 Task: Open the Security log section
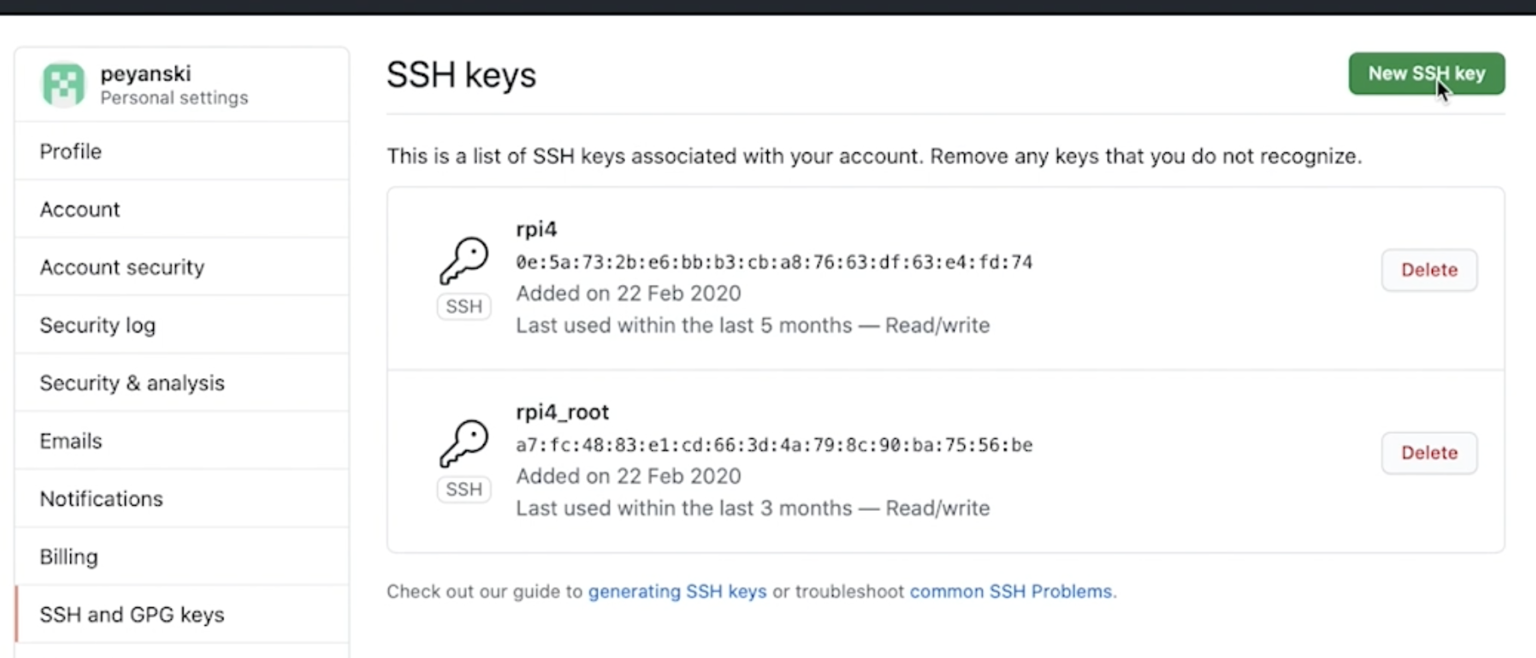[97, 325]
